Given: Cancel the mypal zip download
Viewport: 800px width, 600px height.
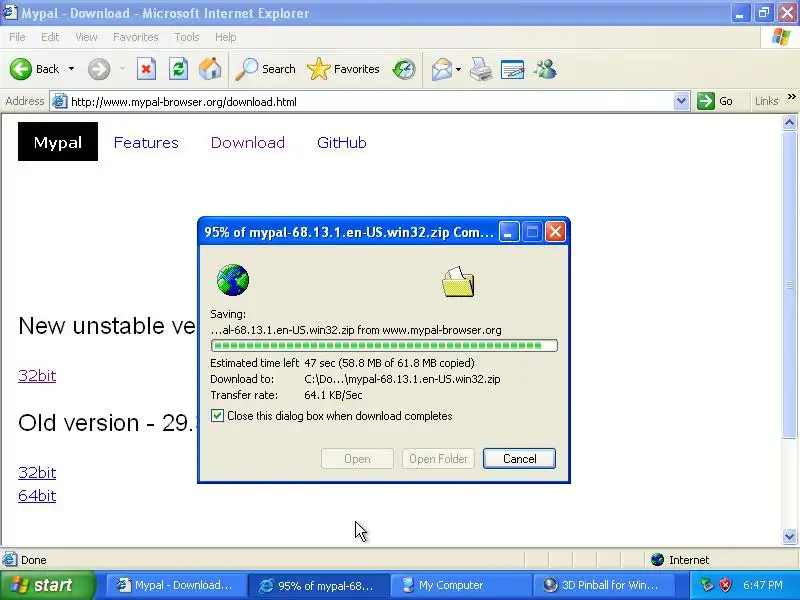Looking at the screenshot, I should (x=519, y=459).
